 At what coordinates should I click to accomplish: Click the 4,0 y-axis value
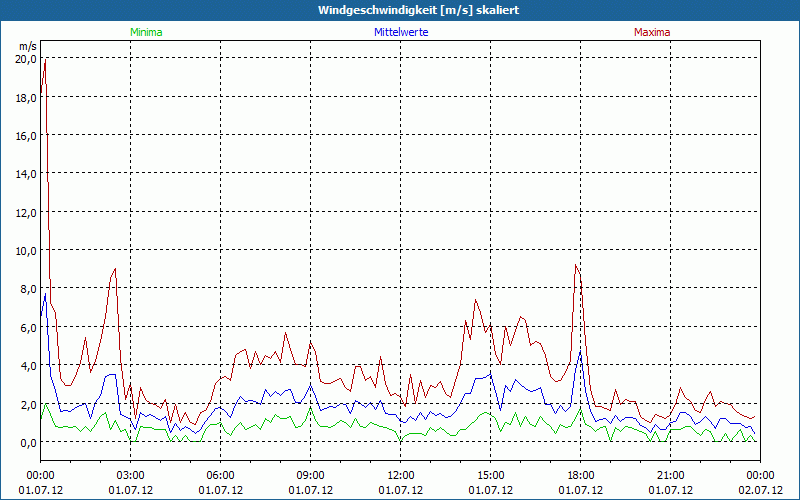click(x=28, y=366)
